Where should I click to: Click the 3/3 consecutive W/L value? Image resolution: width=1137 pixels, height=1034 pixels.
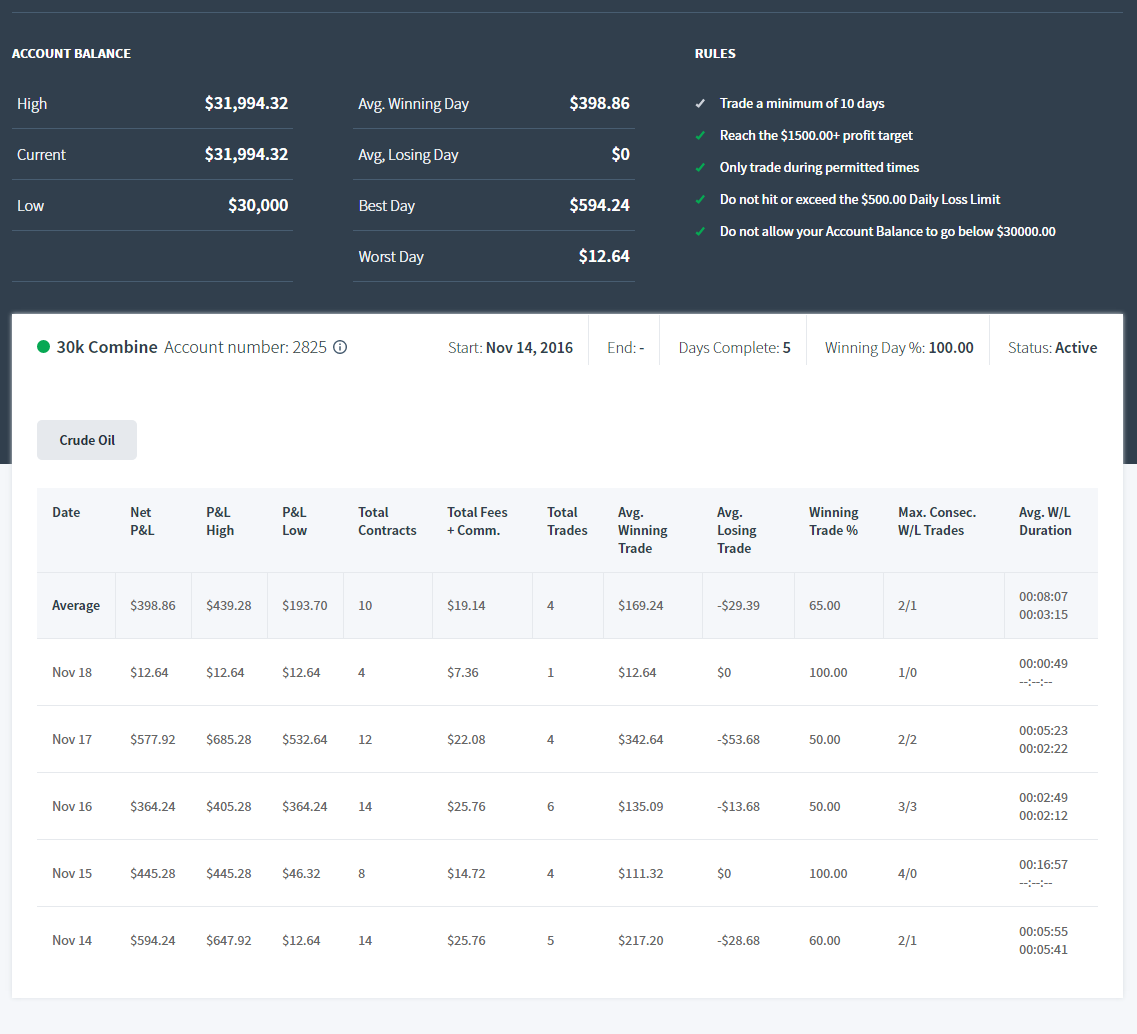pyautogui.click(x=907, y=806)
